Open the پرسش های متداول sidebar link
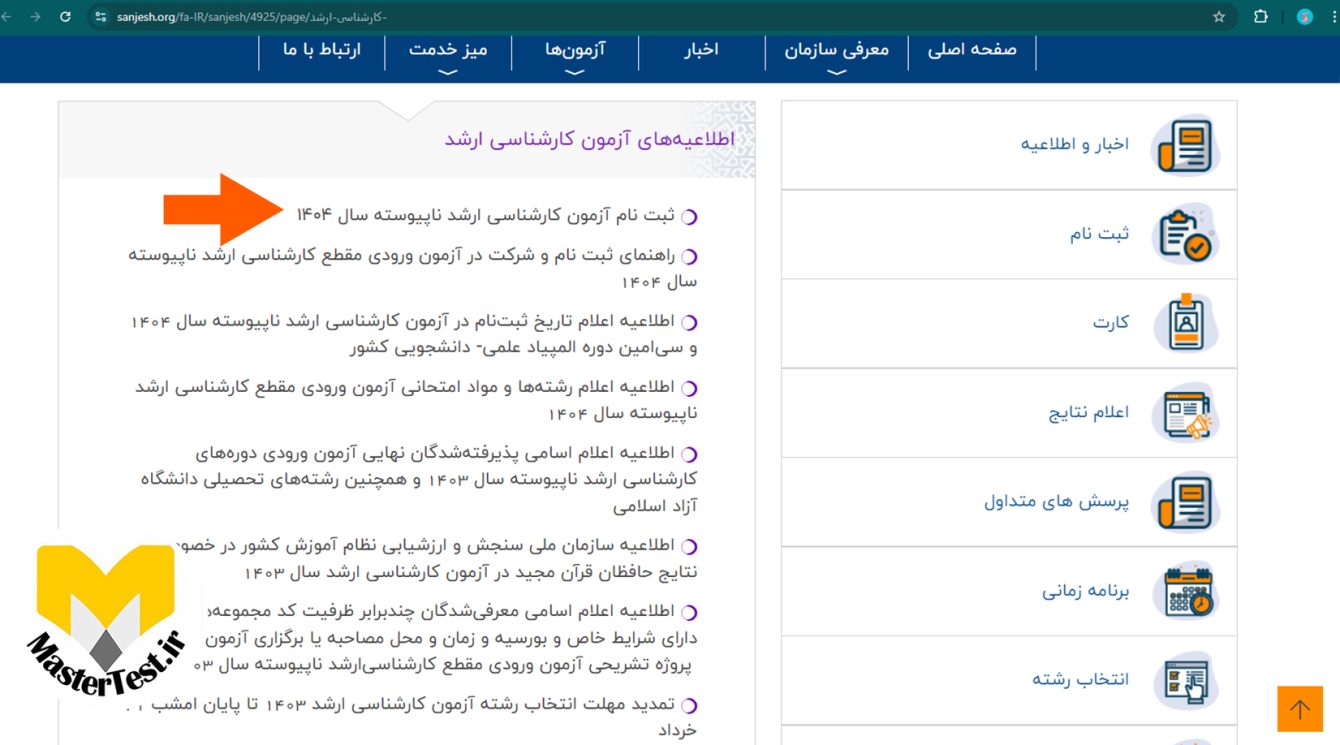The height and width of the screenshot is (745, 1340). click(x=1056, y=501)
